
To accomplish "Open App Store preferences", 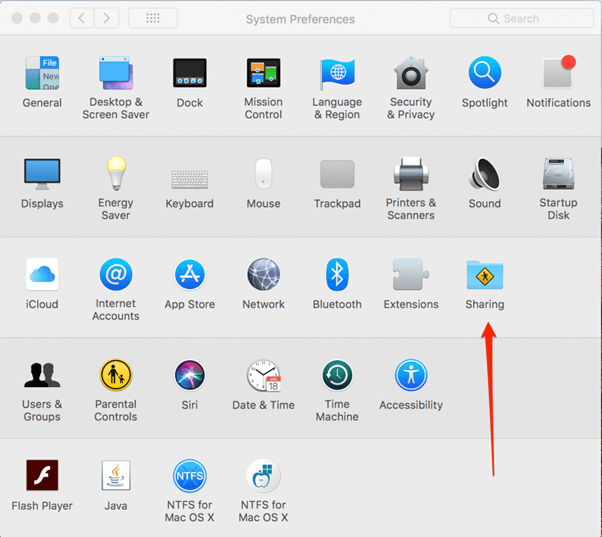I will pyautogui.click(x=190, y=274).
